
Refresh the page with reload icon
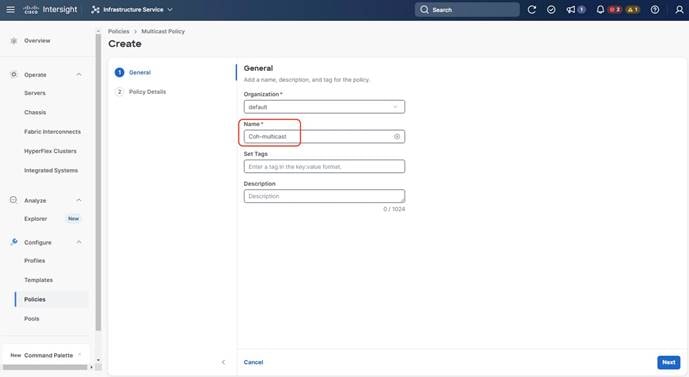click(532, 9)
